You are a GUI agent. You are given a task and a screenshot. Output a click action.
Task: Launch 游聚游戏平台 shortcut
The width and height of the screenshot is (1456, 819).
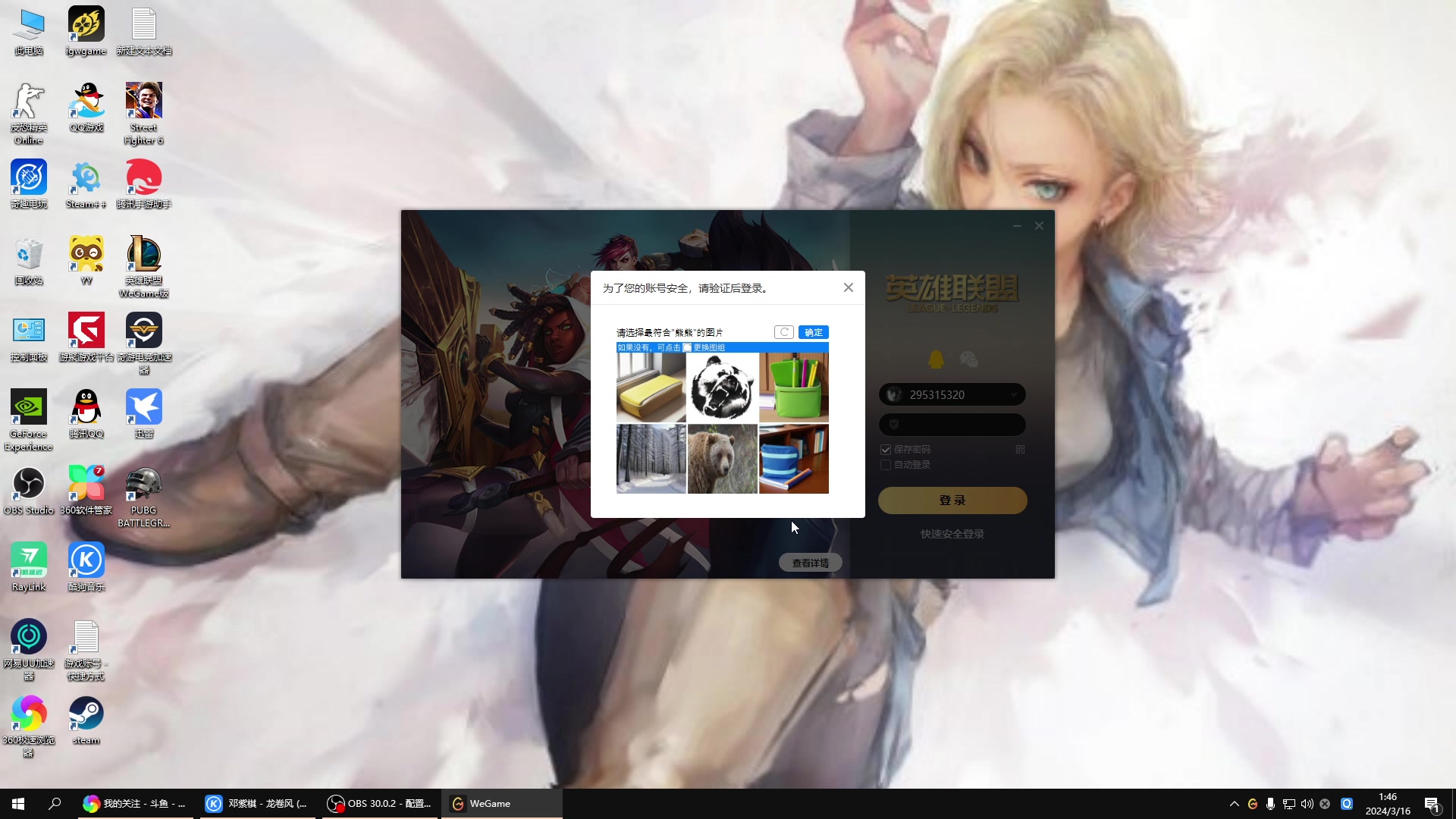pos(86,337)
